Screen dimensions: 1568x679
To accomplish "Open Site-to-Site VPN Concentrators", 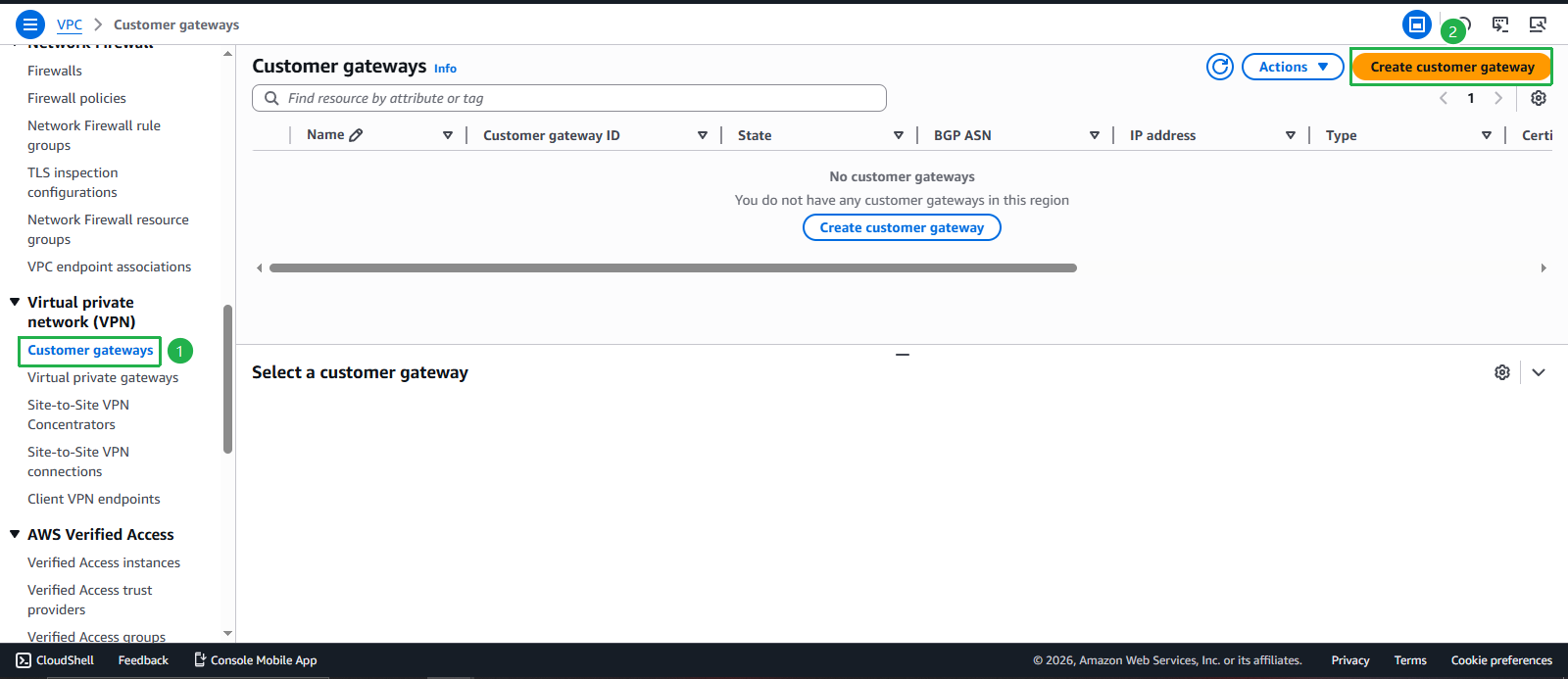I will click(x=78, y=414).
